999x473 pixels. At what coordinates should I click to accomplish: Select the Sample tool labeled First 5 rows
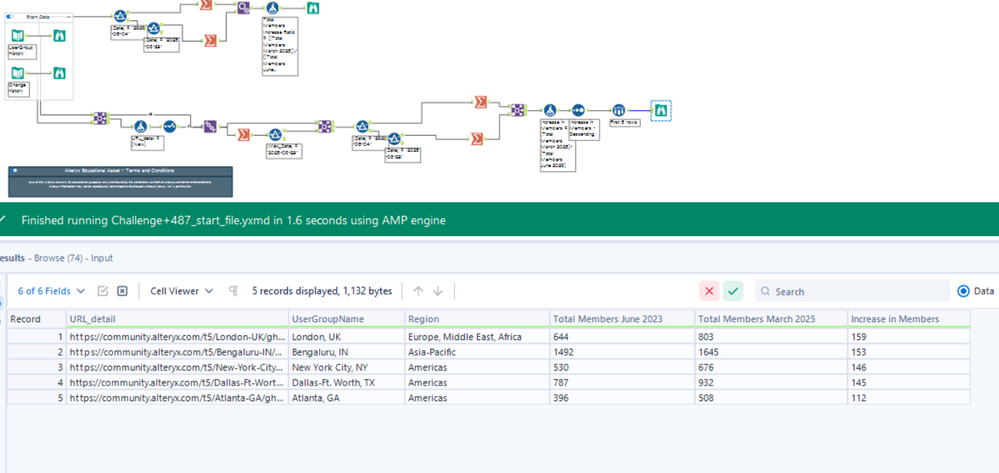[x=618, y=110]
